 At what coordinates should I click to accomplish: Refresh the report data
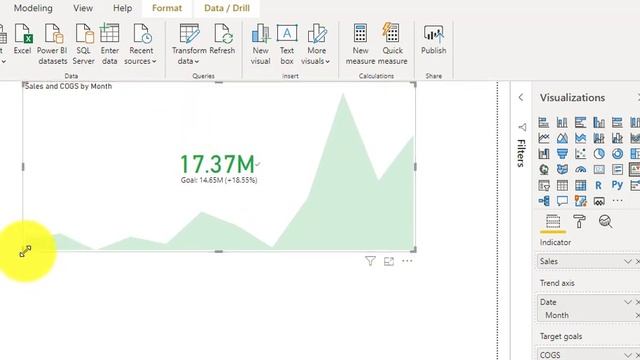tap(222, 40)
